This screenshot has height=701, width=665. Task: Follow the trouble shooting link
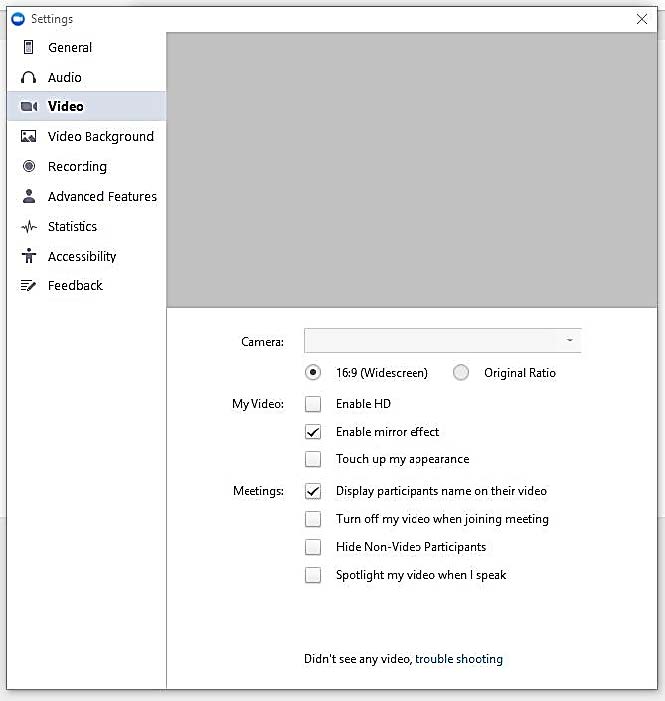pyautogui.click(x=459, y=659)
